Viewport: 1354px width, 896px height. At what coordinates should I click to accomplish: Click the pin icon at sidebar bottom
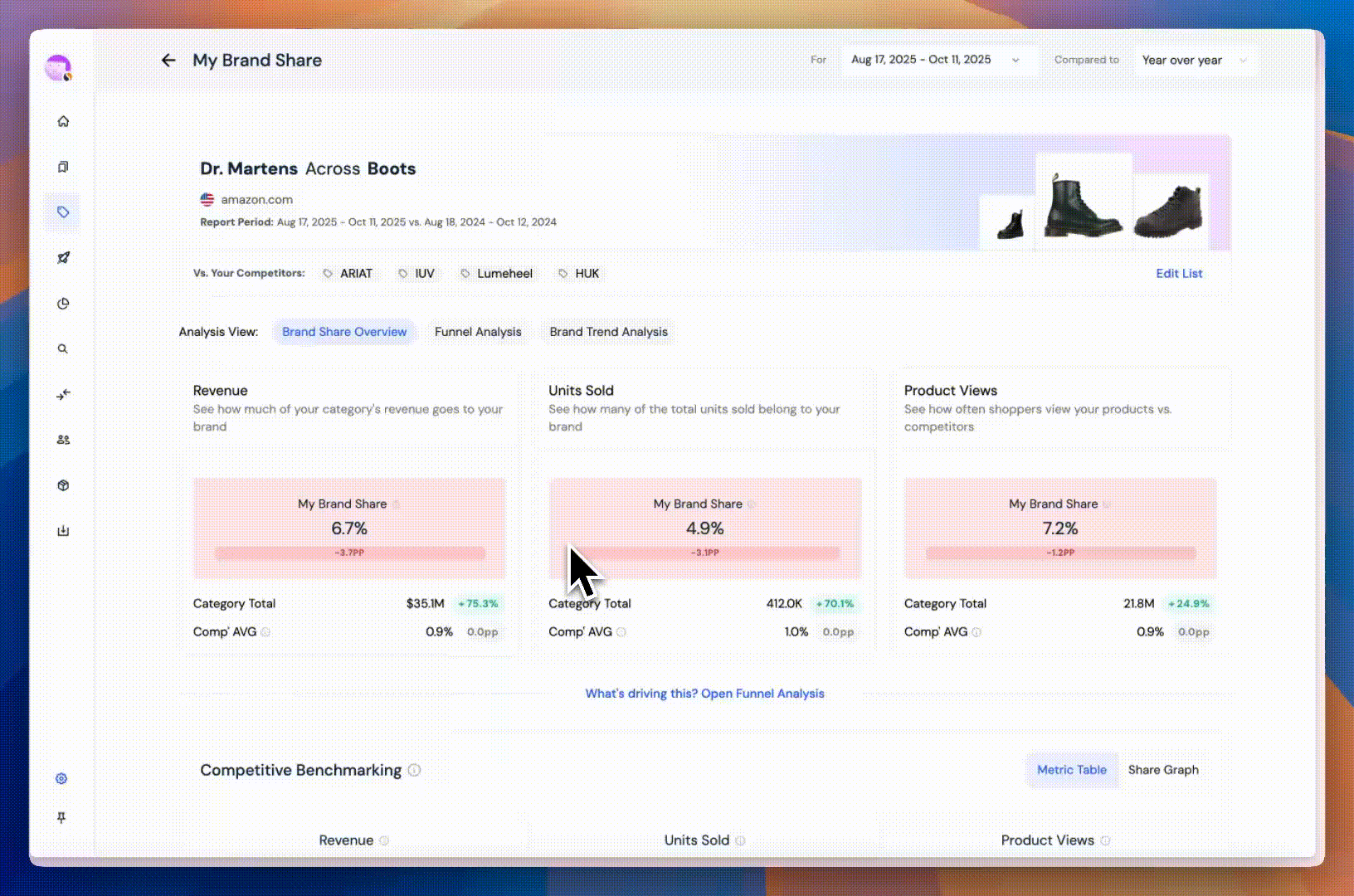click(x=61, y=818)
